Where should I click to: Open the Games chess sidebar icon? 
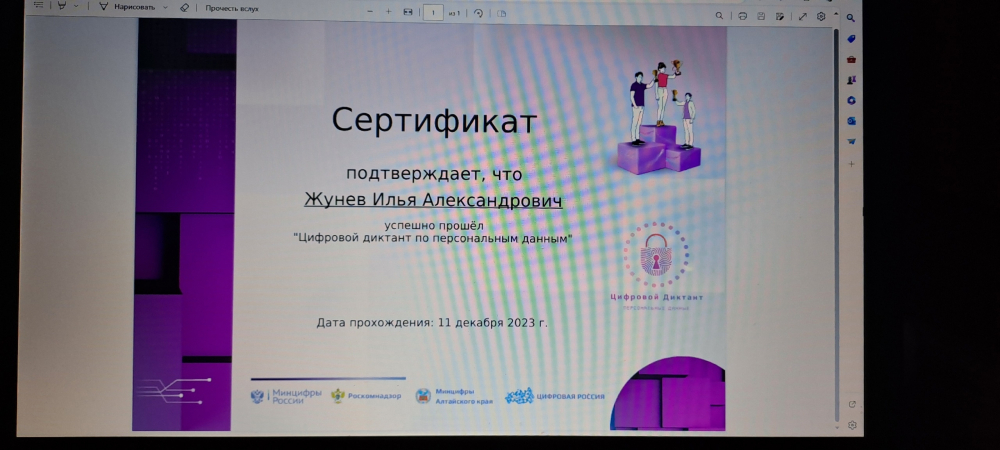pos(851,80)
